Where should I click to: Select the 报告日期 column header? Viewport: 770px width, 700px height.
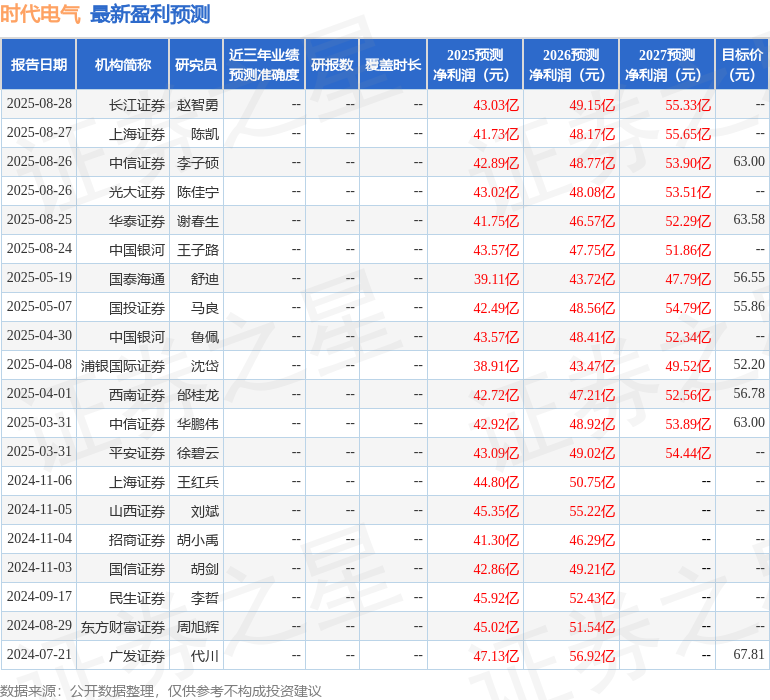point(39,64)
